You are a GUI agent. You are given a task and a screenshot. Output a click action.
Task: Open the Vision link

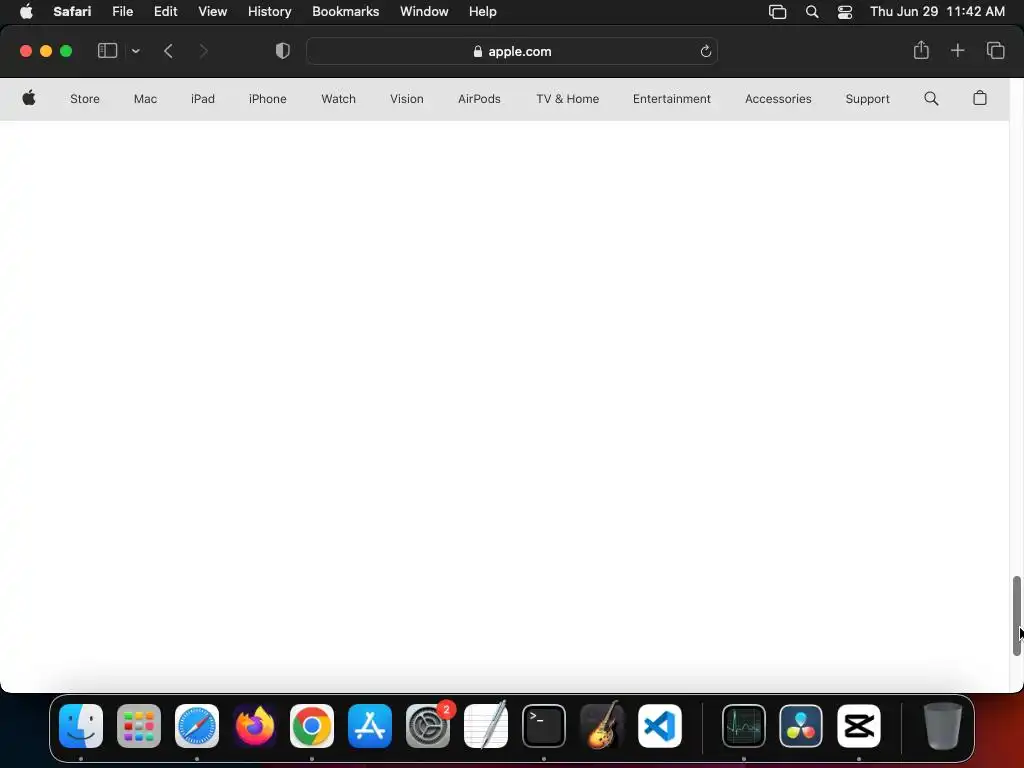[x=407, y=99]
